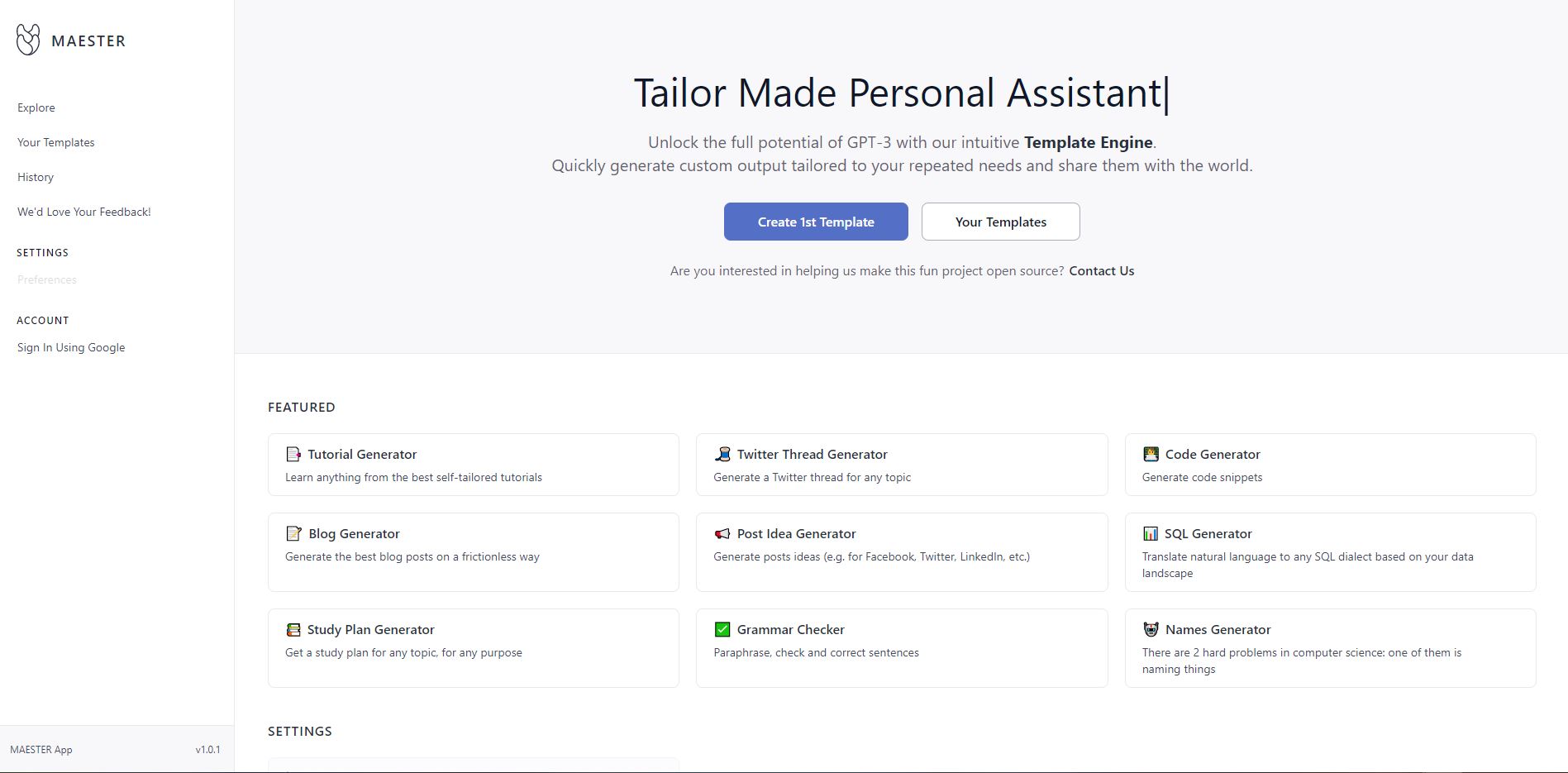The width and height of the screenshot is (1568, 773).
Task: Sign In Using Google
Action: coord(71,347)
